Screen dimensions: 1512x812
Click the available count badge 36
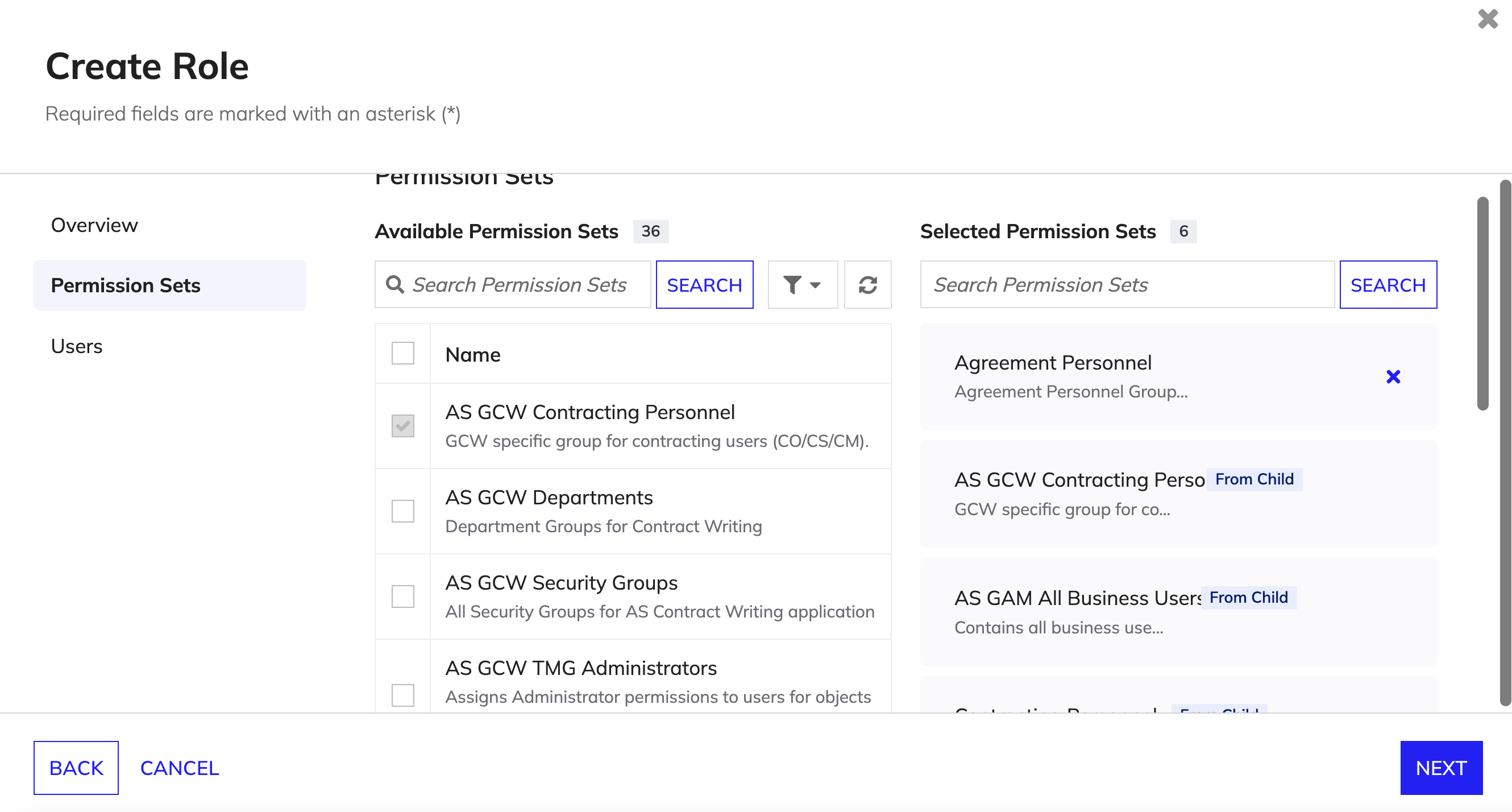(650, 231)
